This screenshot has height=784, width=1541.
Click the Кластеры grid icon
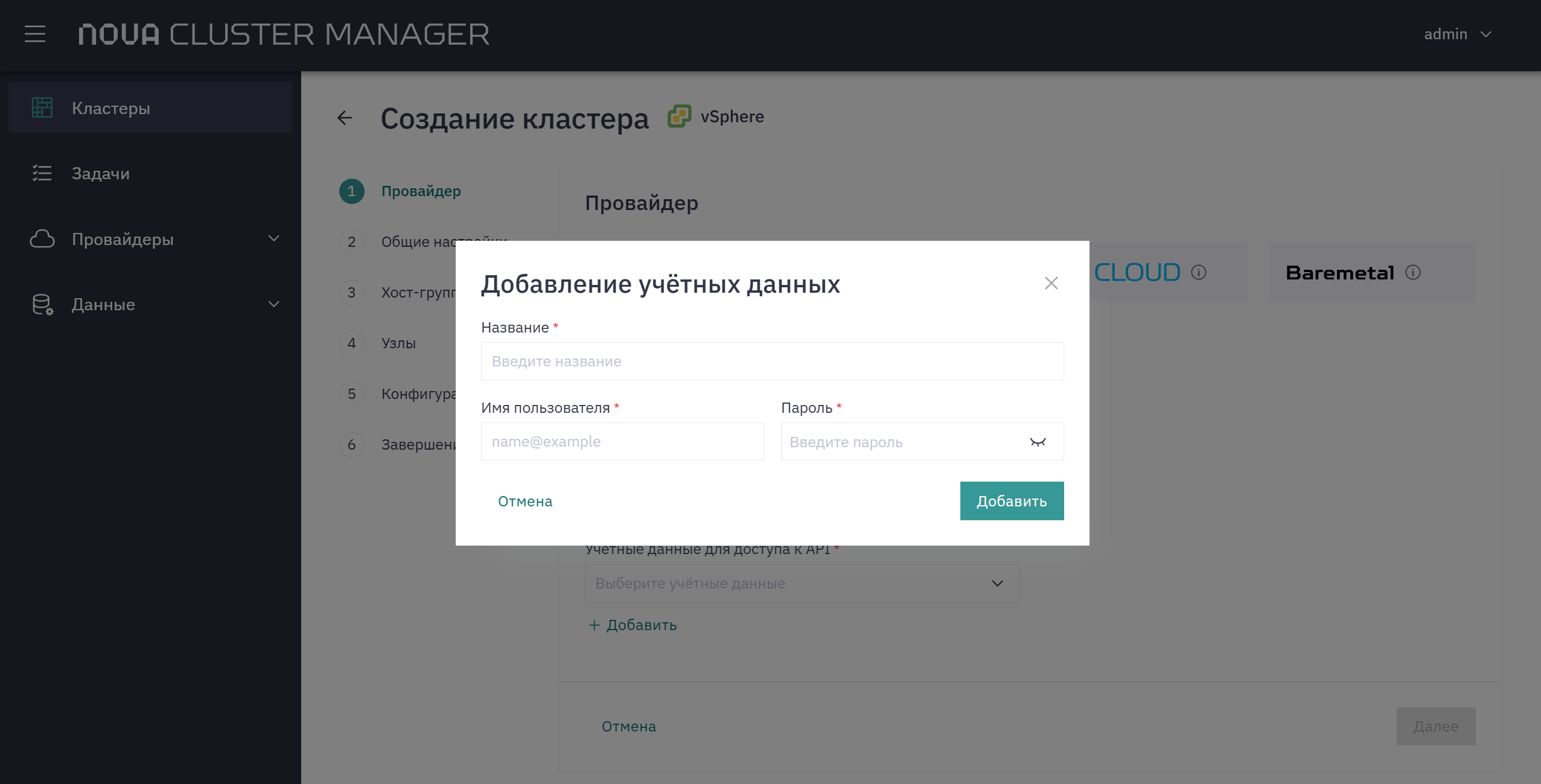pos(42,108)
